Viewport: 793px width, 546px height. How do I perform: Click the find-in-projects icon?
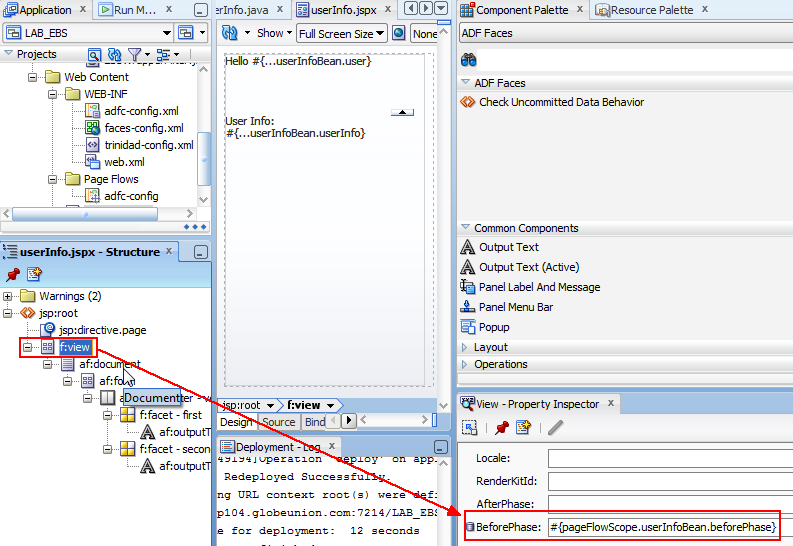(94, 54)
